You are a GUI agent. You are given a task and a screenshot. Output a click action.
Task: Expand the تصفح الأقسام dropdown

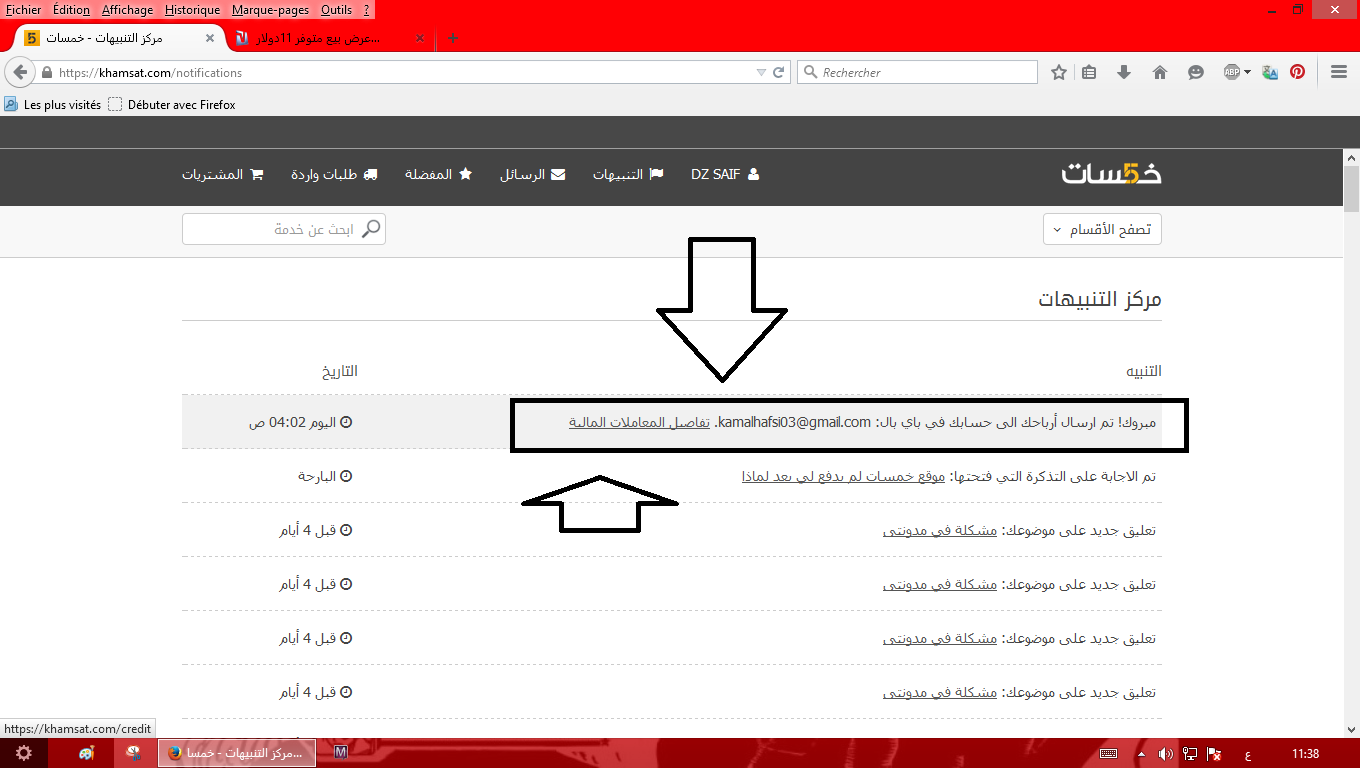(x=1101, y=229)
